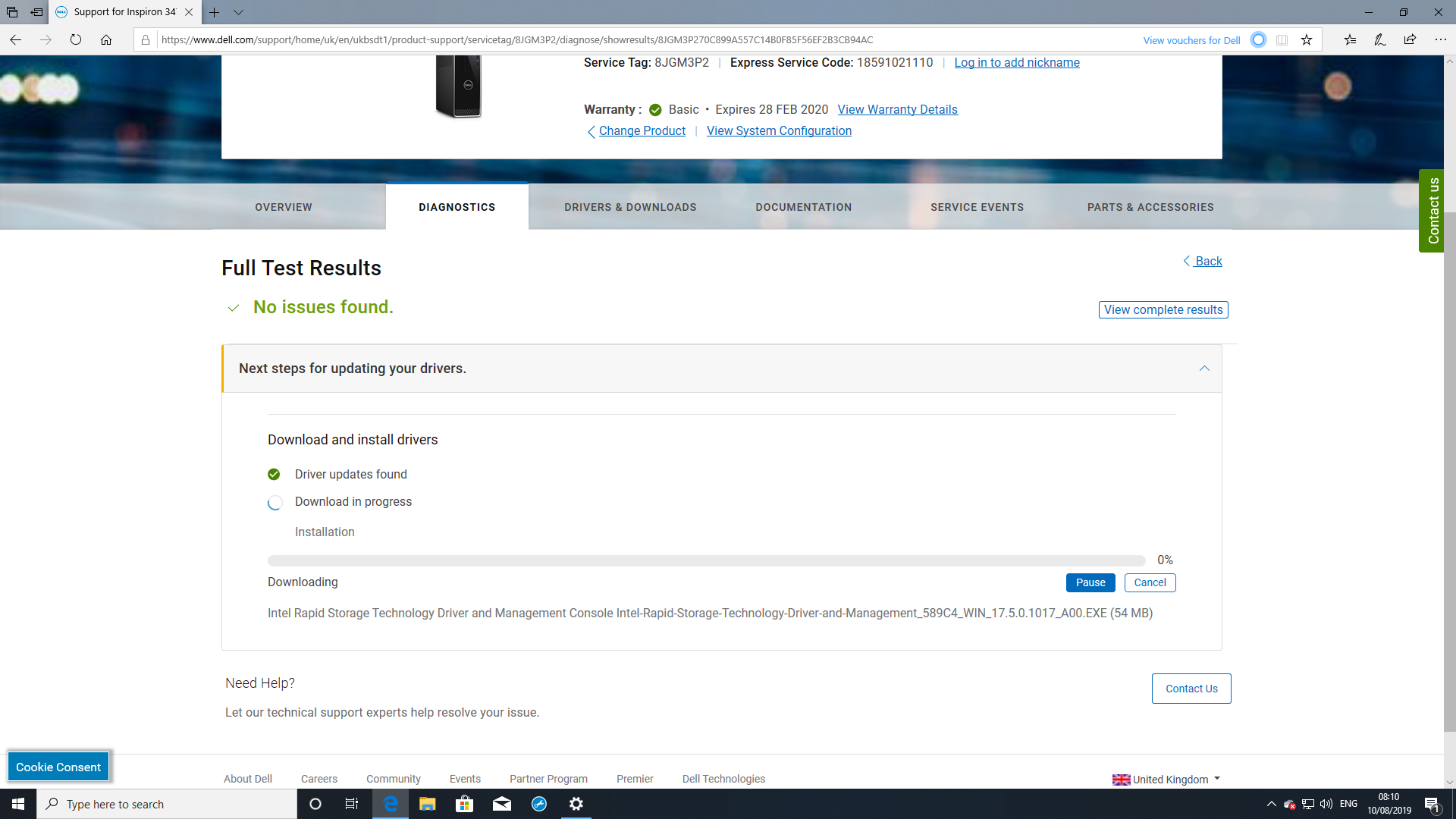Click the share page icon
Screen dimensions: 1456x819
pos(1410,39)
